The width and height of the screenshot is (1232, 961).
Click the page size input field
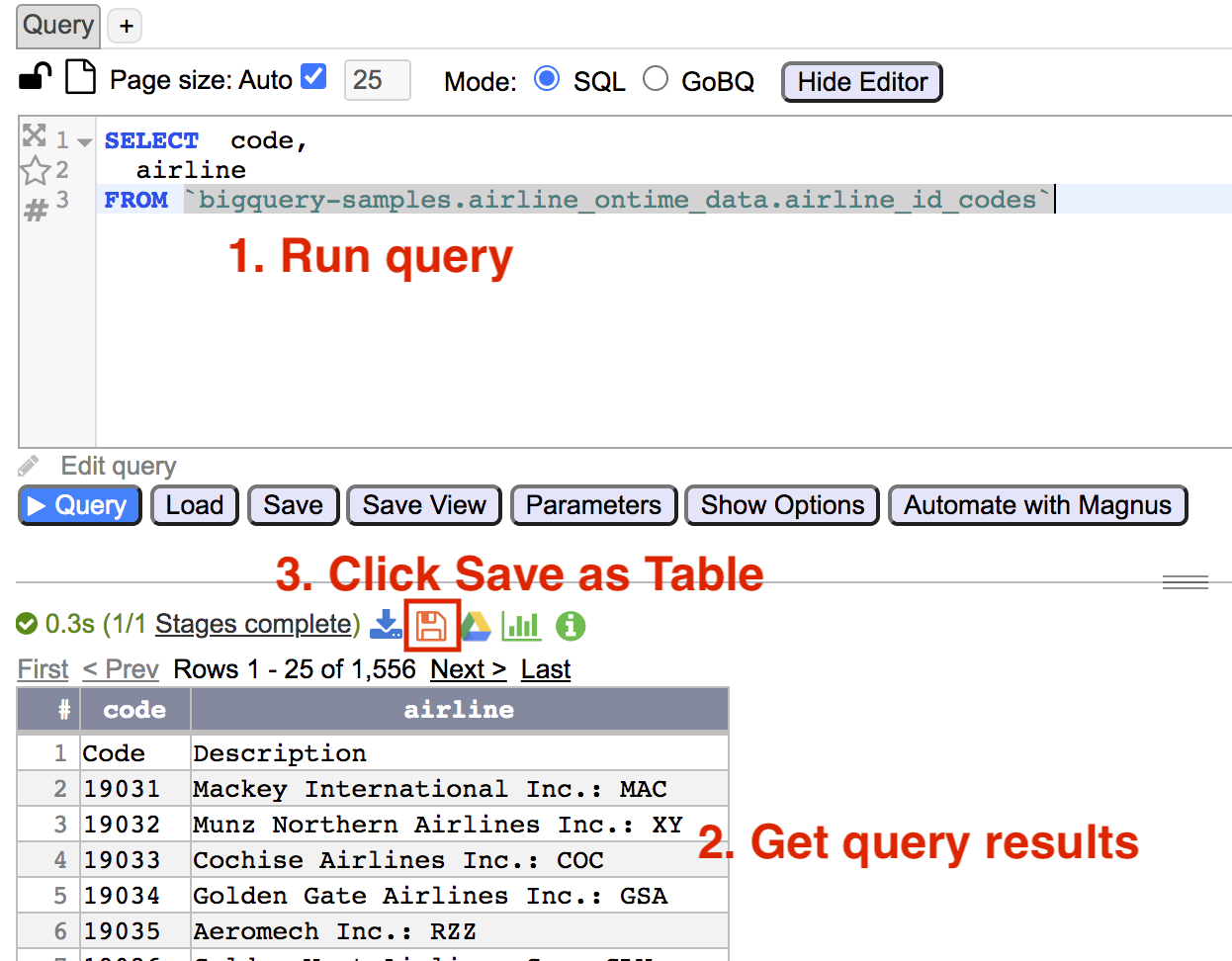[x=377, y=80]
